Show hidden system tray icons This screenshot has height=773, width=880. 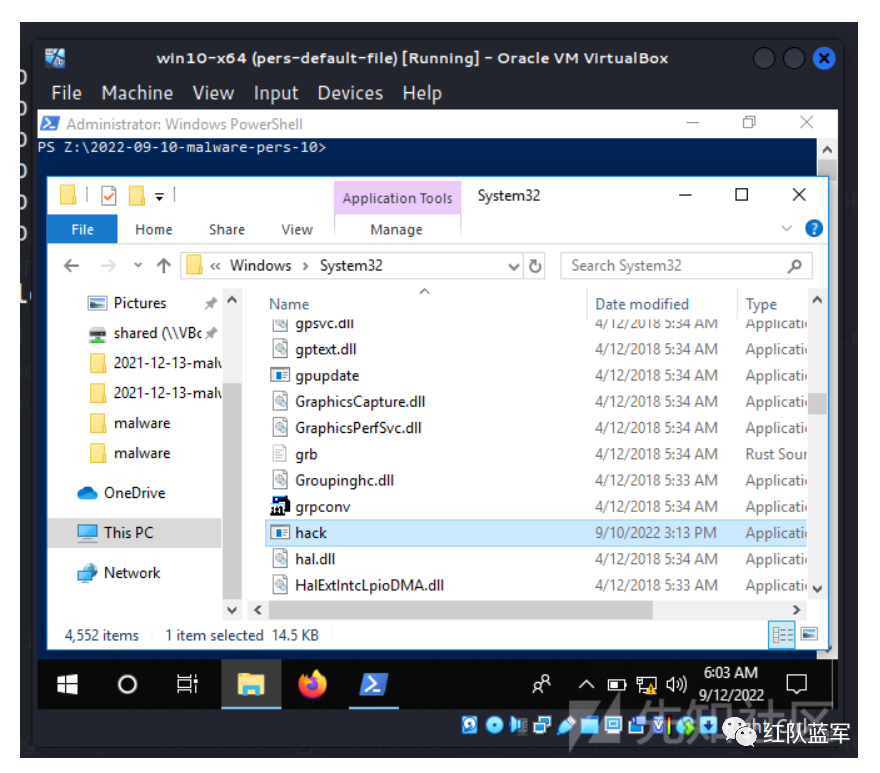[586, 684]
